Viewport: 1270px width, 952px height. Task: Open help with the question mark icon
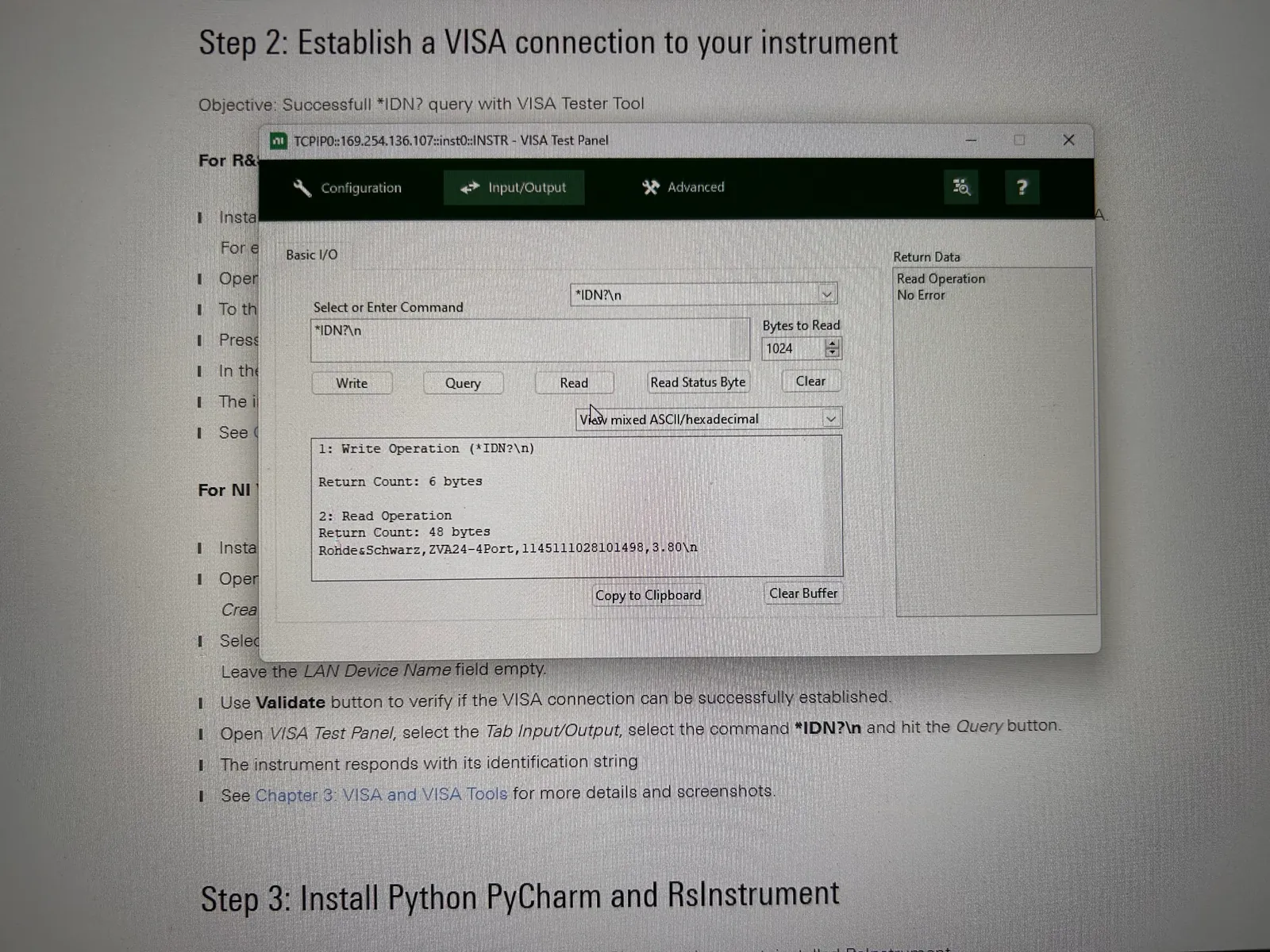coord(1022,187)
